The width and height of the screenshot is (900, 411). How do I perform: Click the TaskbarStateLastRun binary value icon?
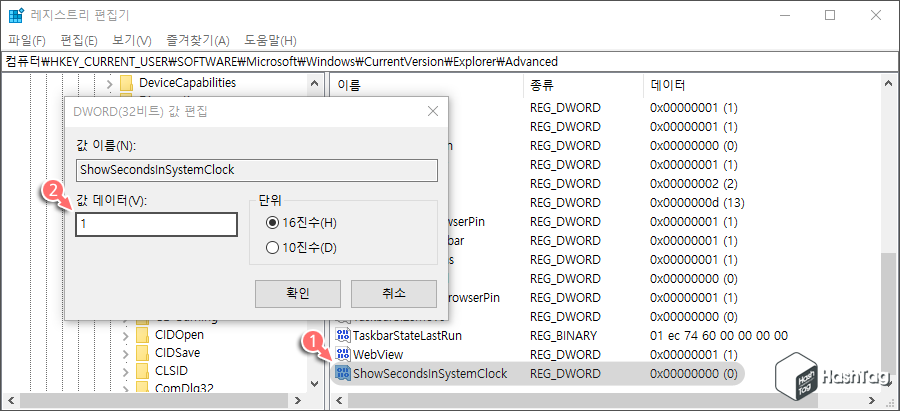(343, 335)
